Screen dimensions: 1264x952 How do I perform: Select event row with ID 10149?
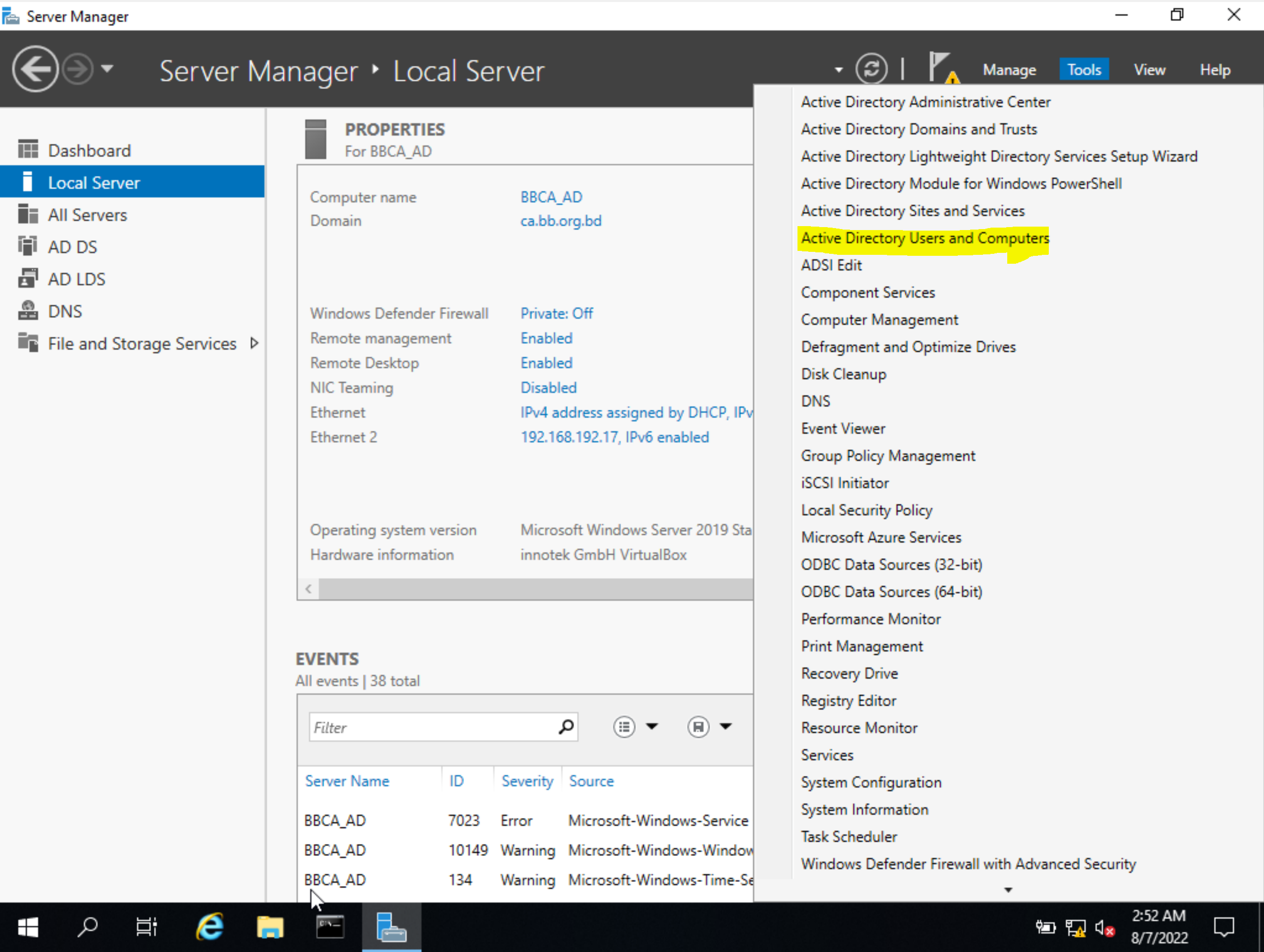[526, 850]
